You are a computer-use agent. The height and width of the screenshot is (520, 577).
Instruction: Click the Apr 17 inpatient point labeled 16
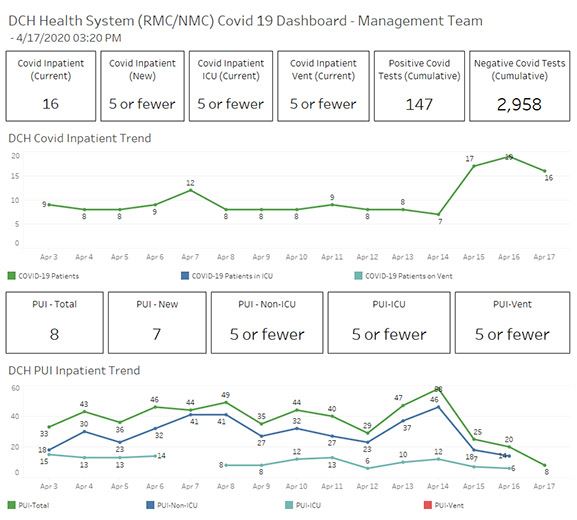545,171
